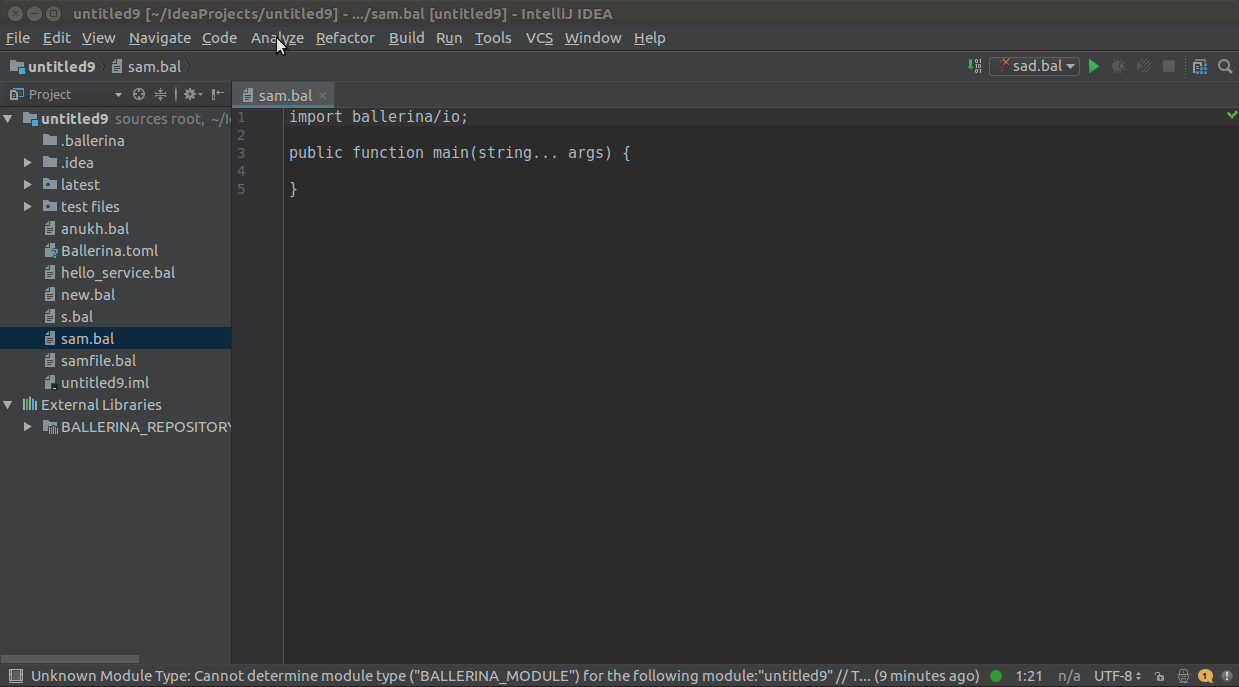Open the Refactor menu
The height and width of the screenshot is (687, 1239).
point(345,38)
